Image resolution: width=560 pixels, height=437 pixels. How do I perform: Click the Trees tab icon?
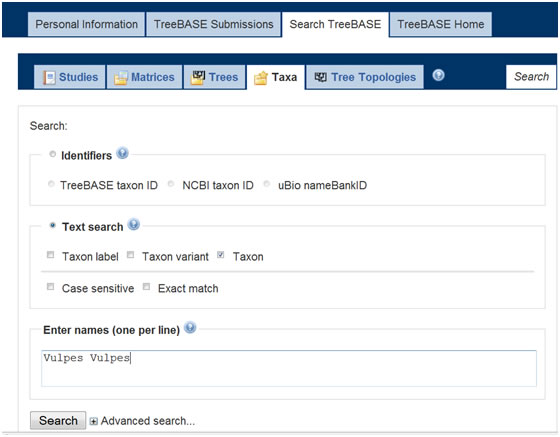[x=198, y=77]
